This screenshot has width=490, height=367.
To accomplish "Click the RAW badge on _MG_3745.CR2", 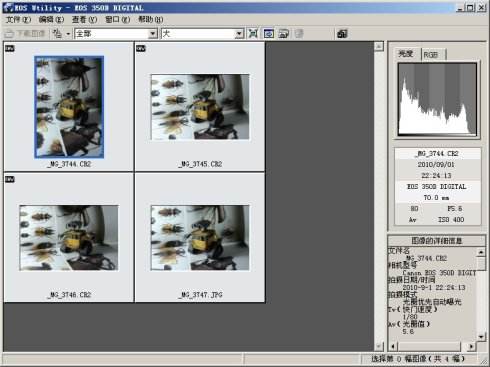I will pyautogui.click(x=141, y=48).
